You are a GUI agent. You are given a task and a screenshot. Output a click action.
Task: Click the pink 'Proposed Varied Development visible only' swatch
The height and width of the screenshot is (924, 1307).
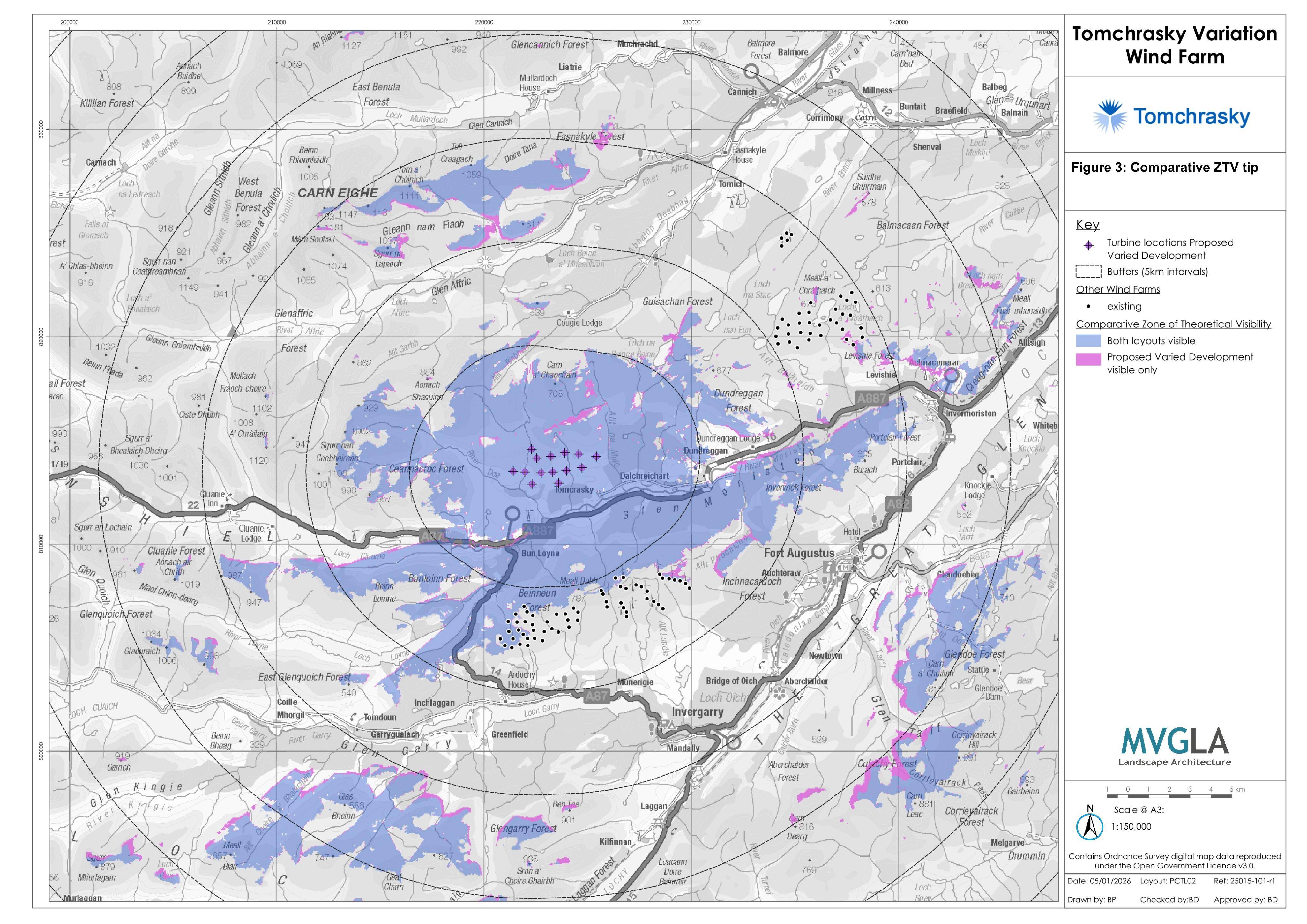point(1088,359)
